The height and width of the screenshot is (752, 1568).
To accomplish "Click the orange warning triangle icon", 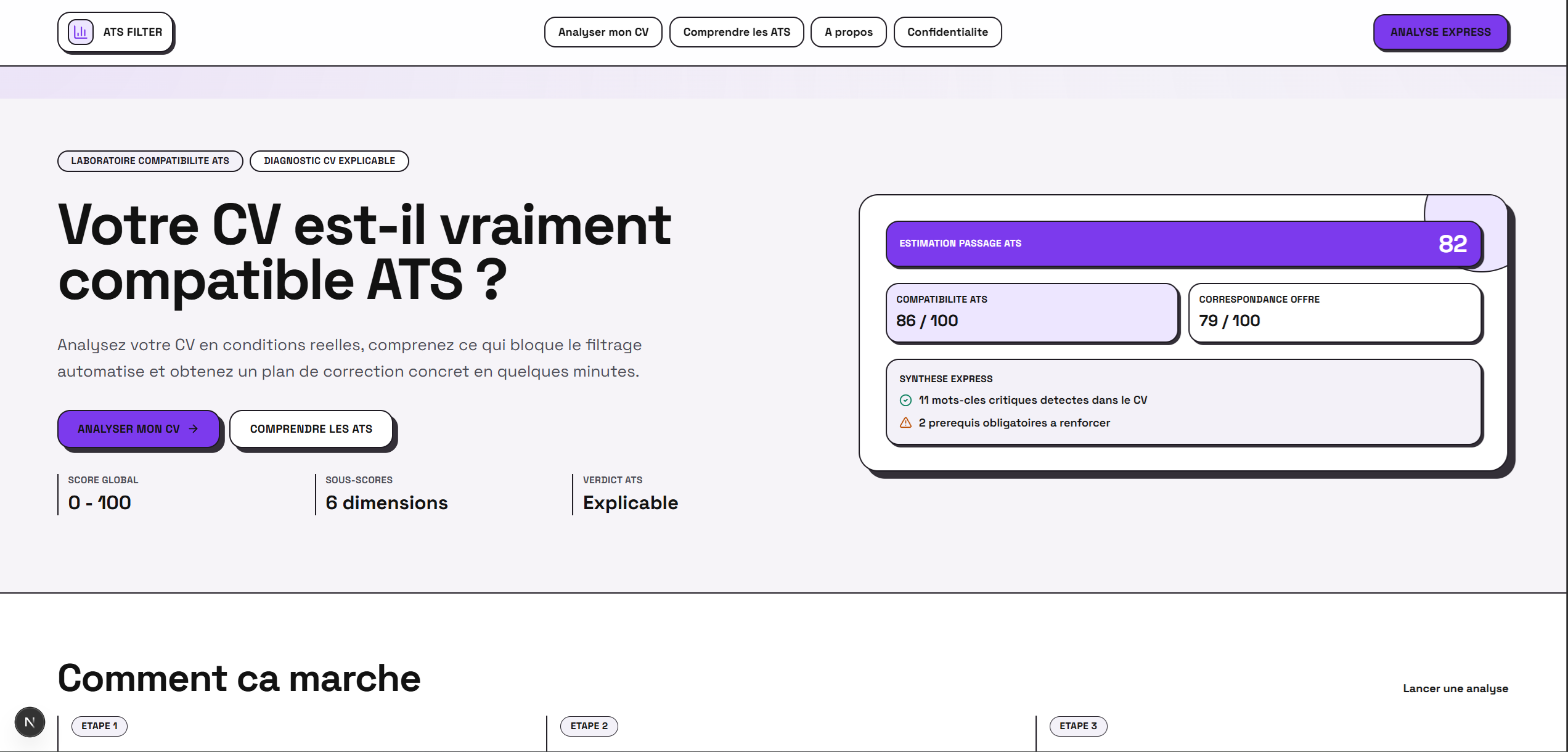I will click(905, 423).
